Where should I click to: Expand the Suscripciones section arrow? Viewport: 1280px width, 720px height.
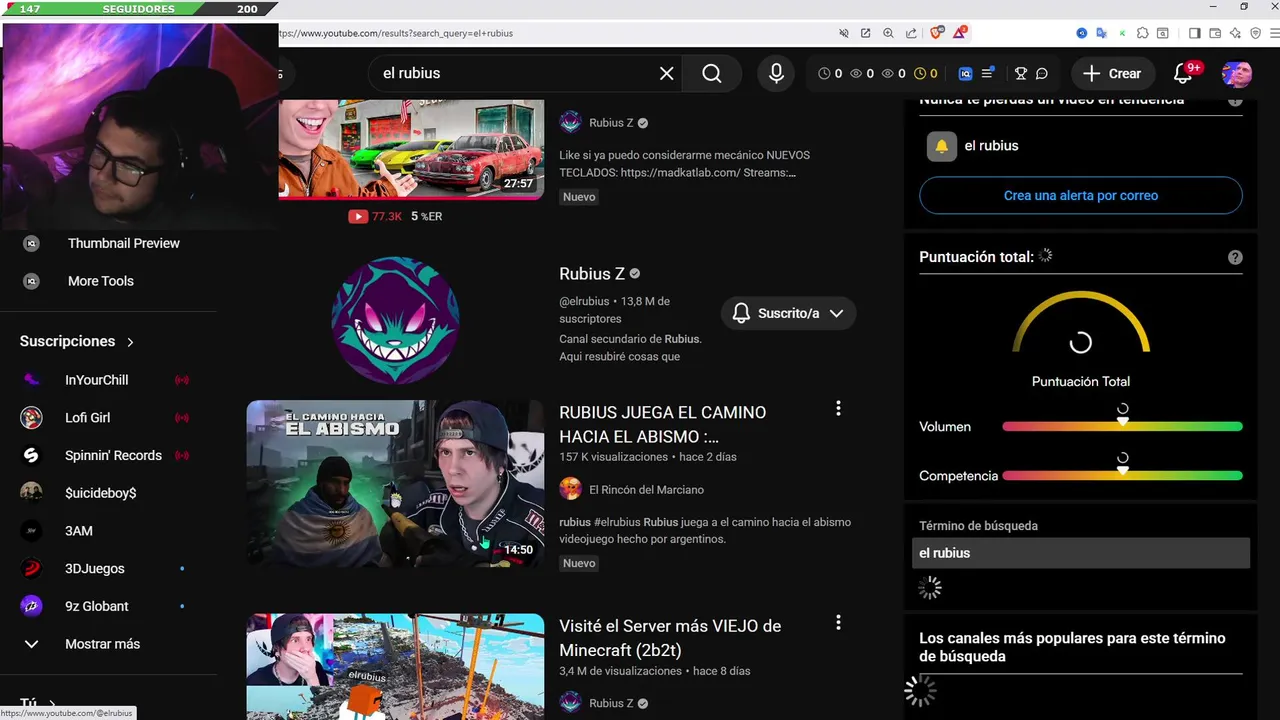point(130,342)
